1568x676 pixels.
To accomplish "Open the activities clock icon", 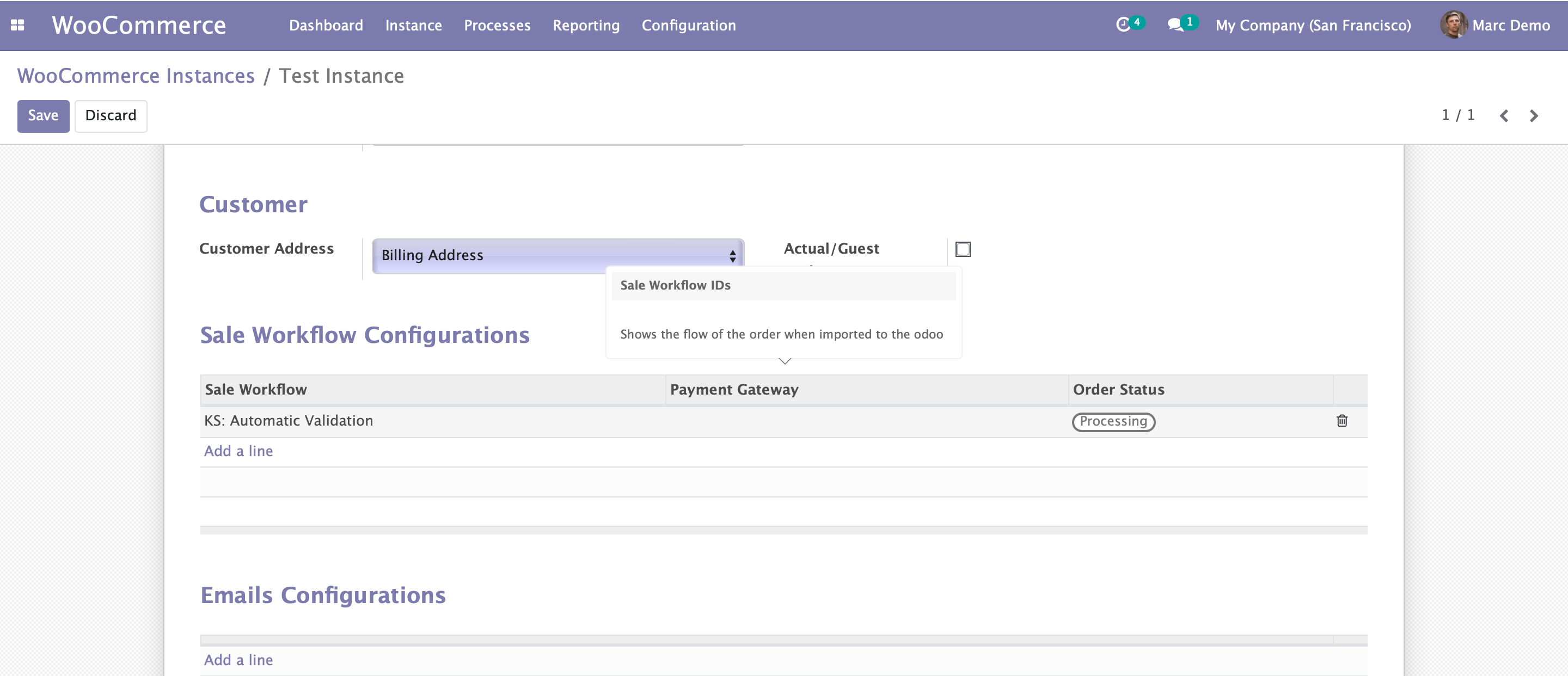I will (1123, 25).
